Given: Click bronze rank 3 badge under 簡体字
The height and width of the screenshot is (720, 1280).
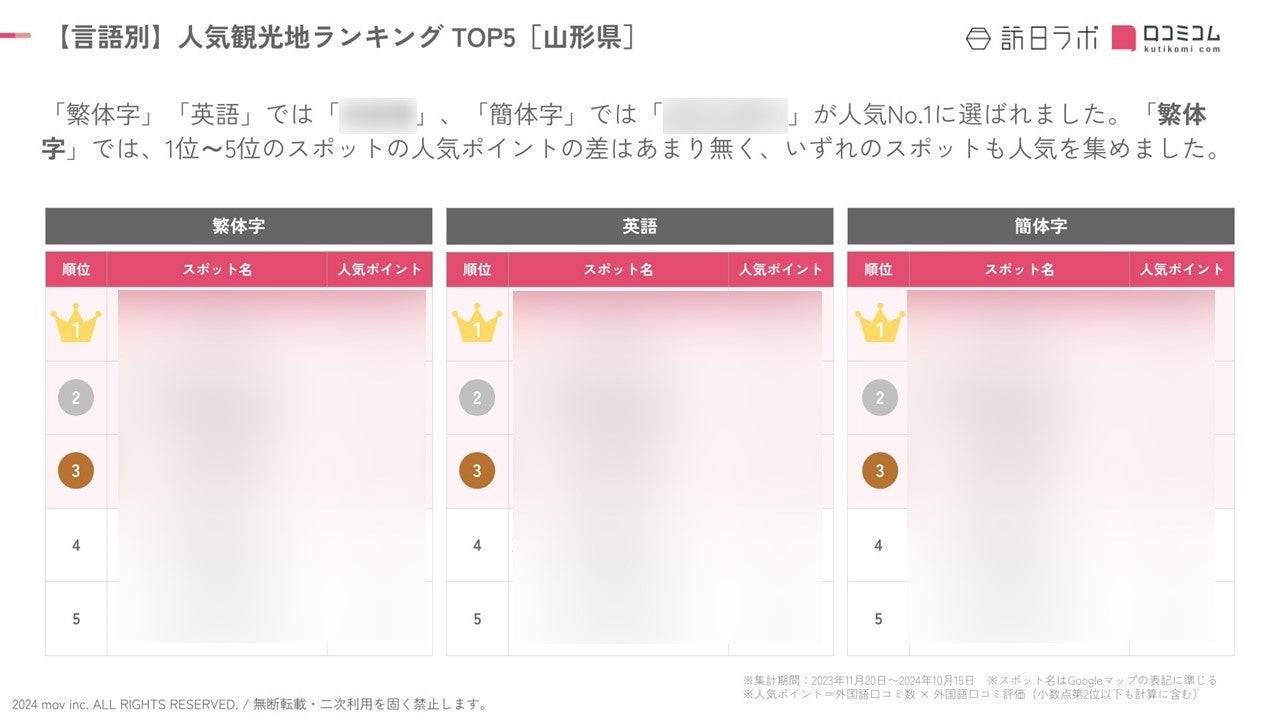Looking at the screenshot, I should point(879,471).
